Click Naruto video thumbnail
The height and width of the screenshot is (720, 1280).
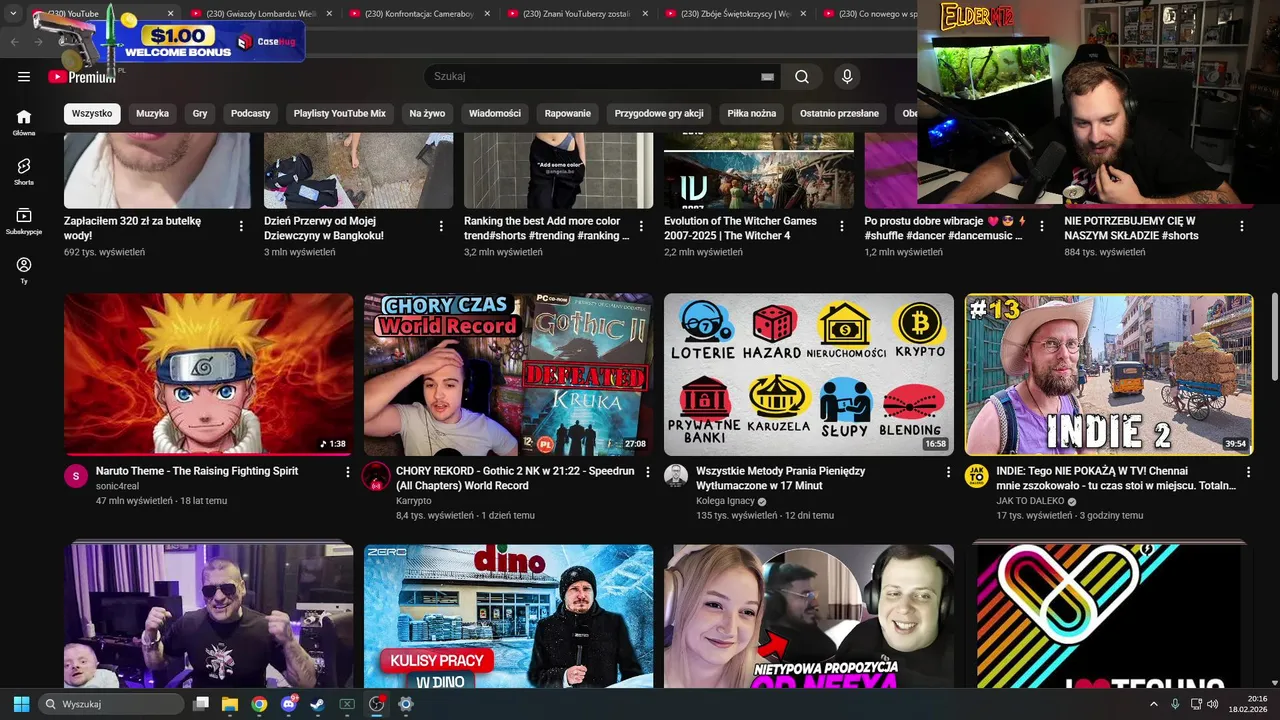pyautogui.click(x=208, y=374)
